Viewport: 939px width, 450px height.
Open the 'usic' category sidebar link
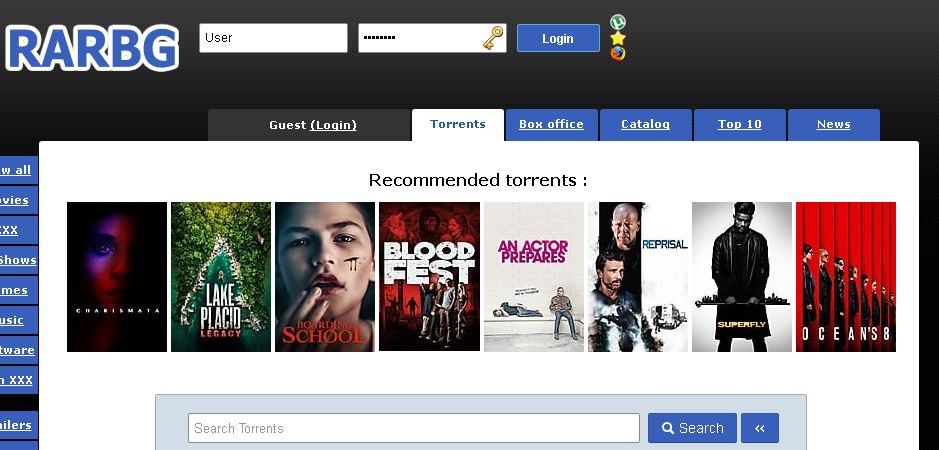pyautogui.click(x=18, y=320)
